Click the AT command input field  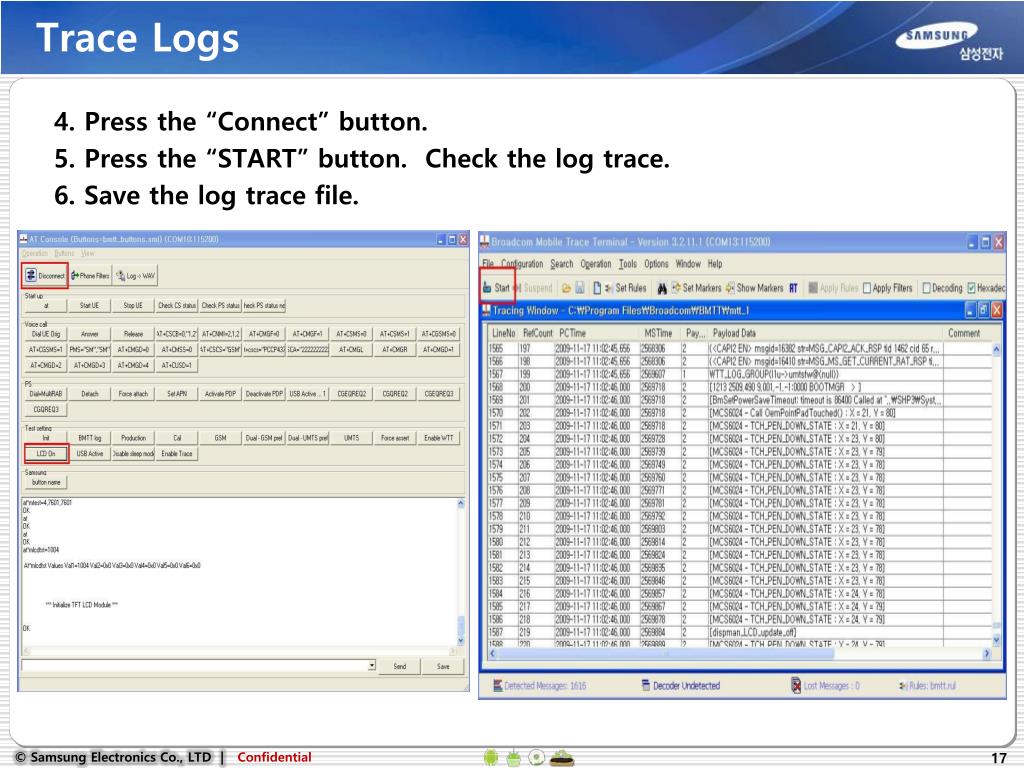tap(195, 665)
